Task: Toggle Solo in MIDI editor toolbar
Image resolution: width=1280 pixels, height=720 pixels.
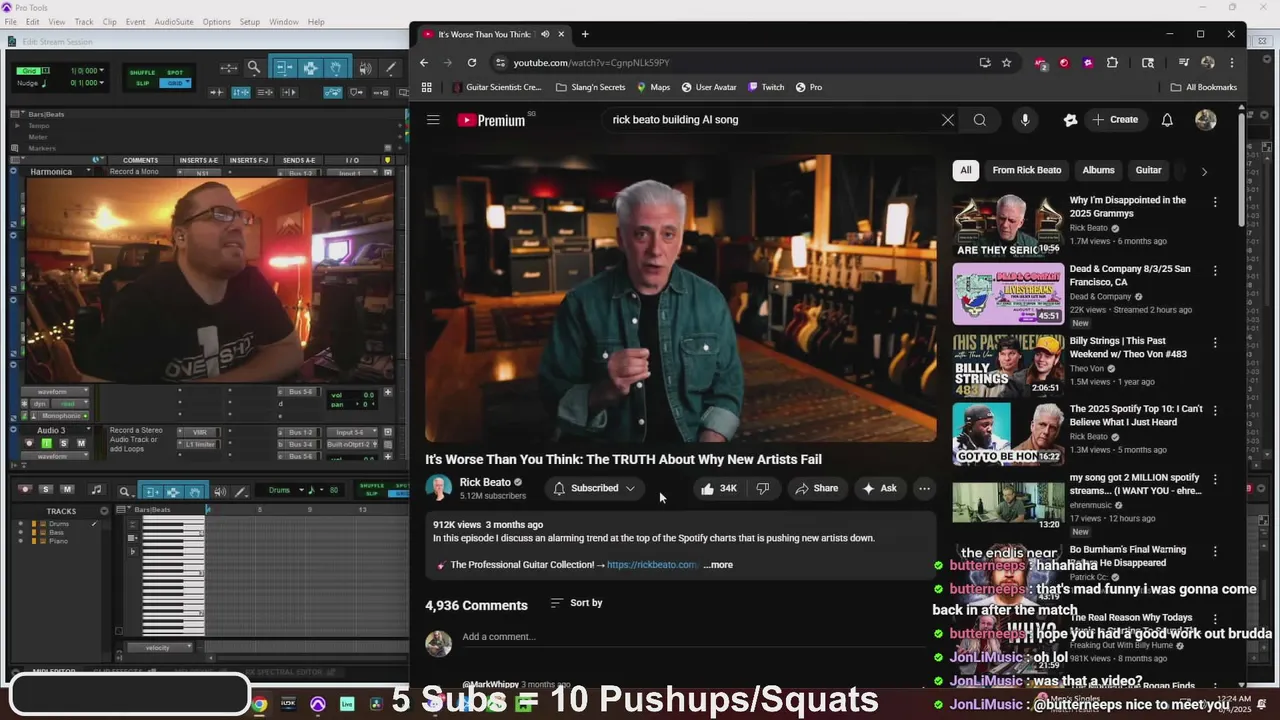Action: [x=47, y=489]
